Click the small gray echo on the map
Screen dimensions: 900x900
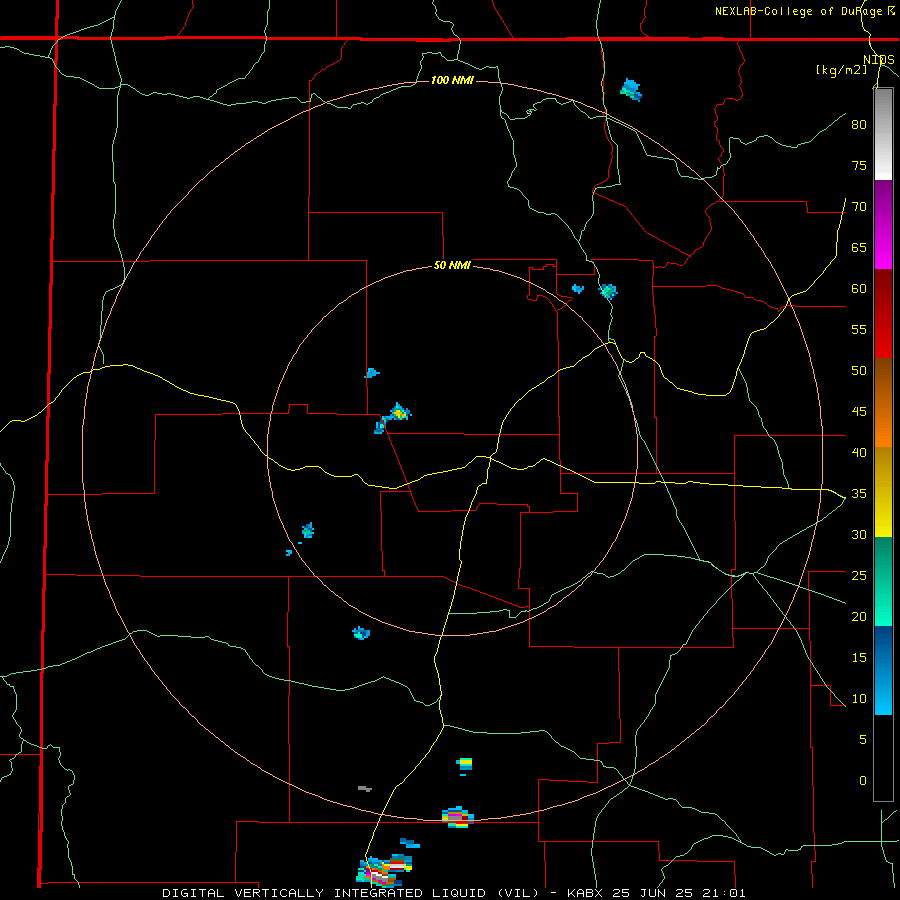click(x=364, y=789)
